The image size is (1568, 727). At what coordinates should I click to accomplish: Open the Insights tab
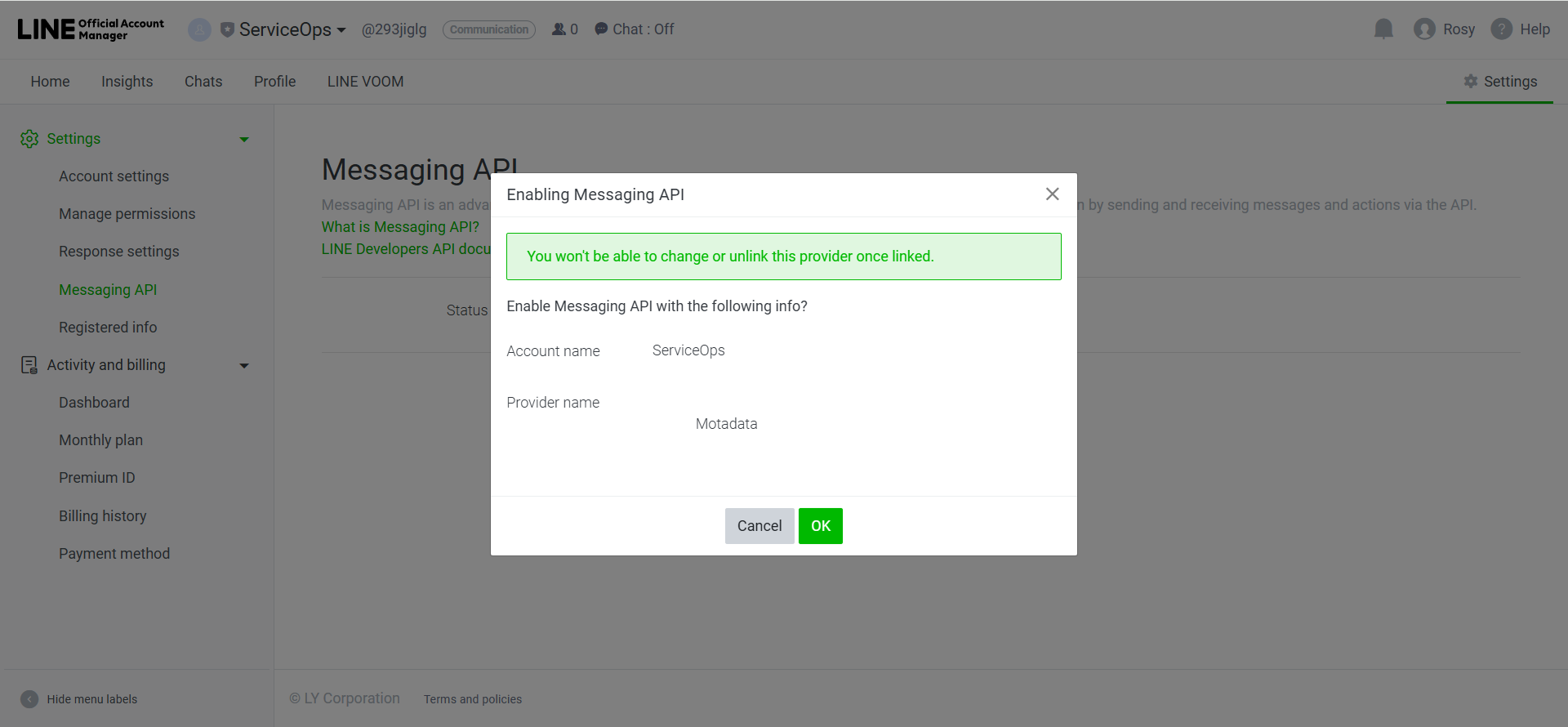[x=127, y=82]
